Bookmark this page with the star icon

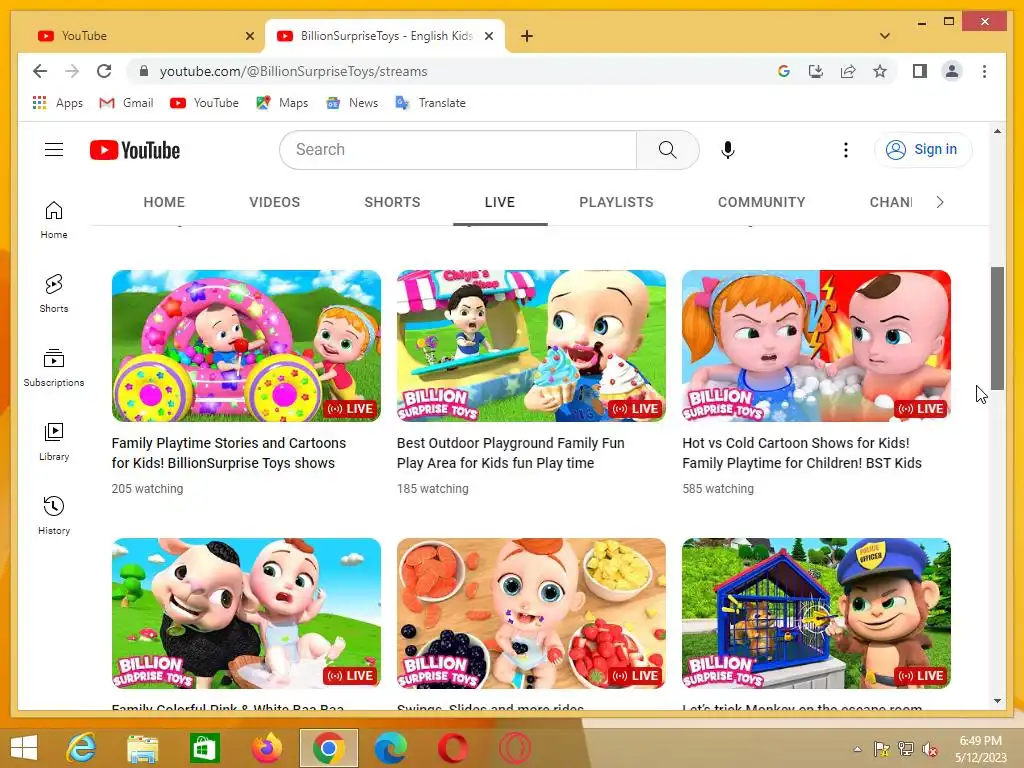click(x=880, y=71)
